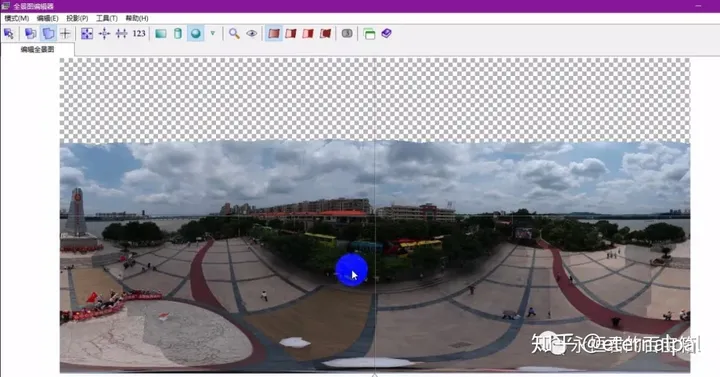Select the cylindrical projection icon
The image size is (720, 377).
click(178, 34)
